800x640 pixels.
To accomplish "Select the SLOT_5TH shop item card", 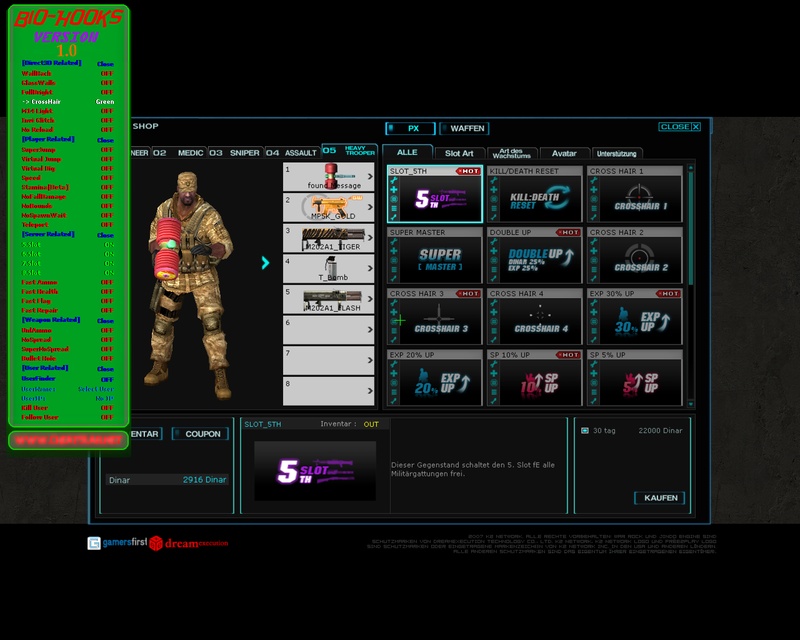I will (x=435, y=194).
